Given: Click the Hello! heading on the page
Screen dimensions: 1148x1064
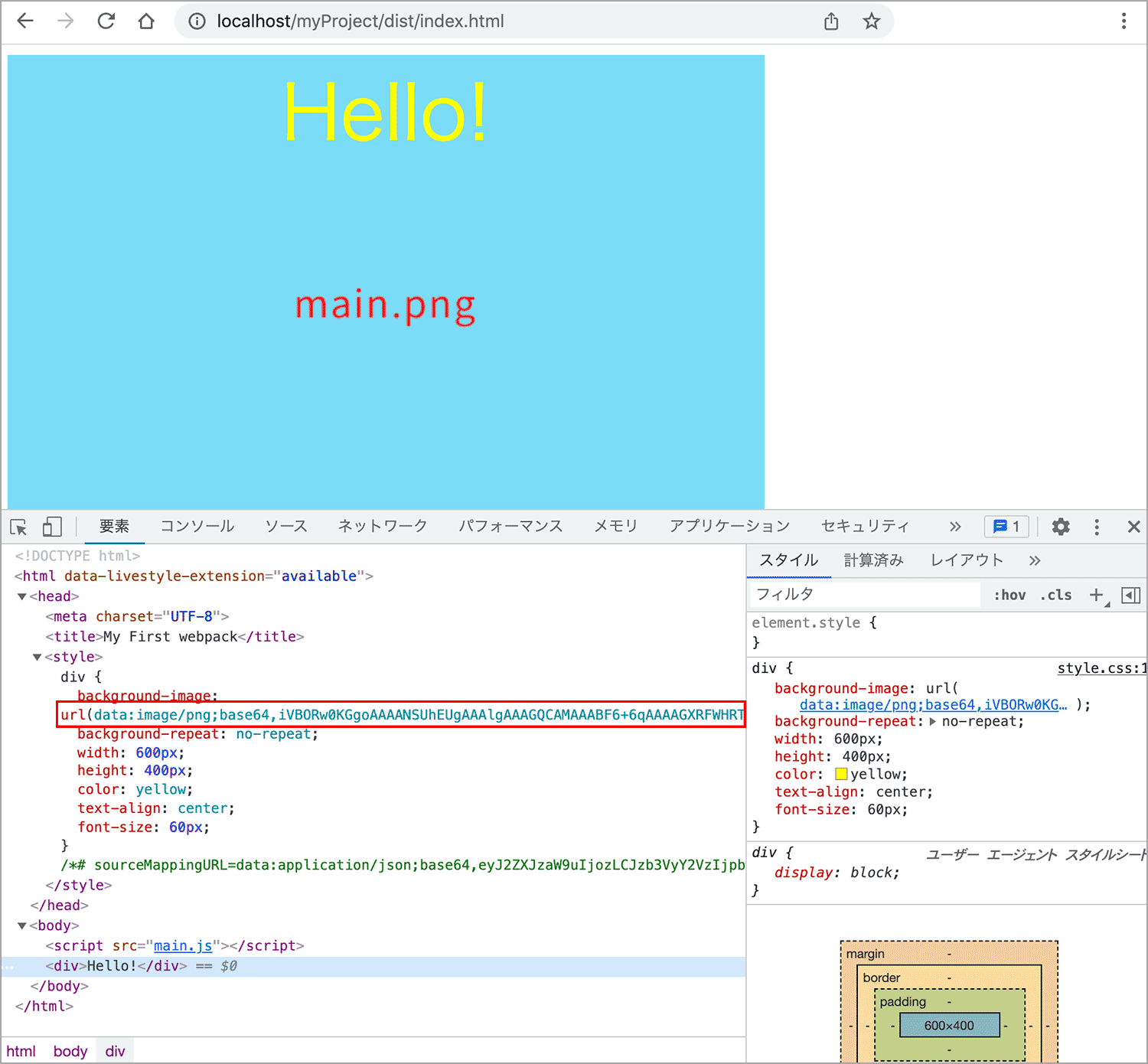Looking at the screenshot, I should (x=386, y=113).
